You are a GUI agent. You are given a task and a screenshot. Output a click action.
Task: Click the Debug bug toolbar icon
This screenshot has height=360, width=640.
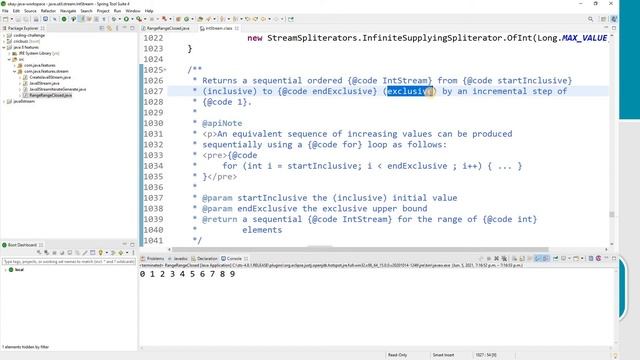click(114, 19)
